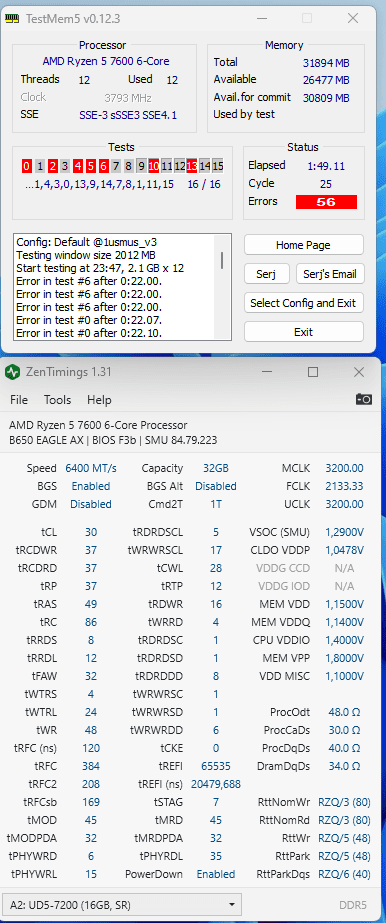Click the red Errors count 56
Image resolution: width=386 pixels, height=923 pixels.
pos(326,202)
